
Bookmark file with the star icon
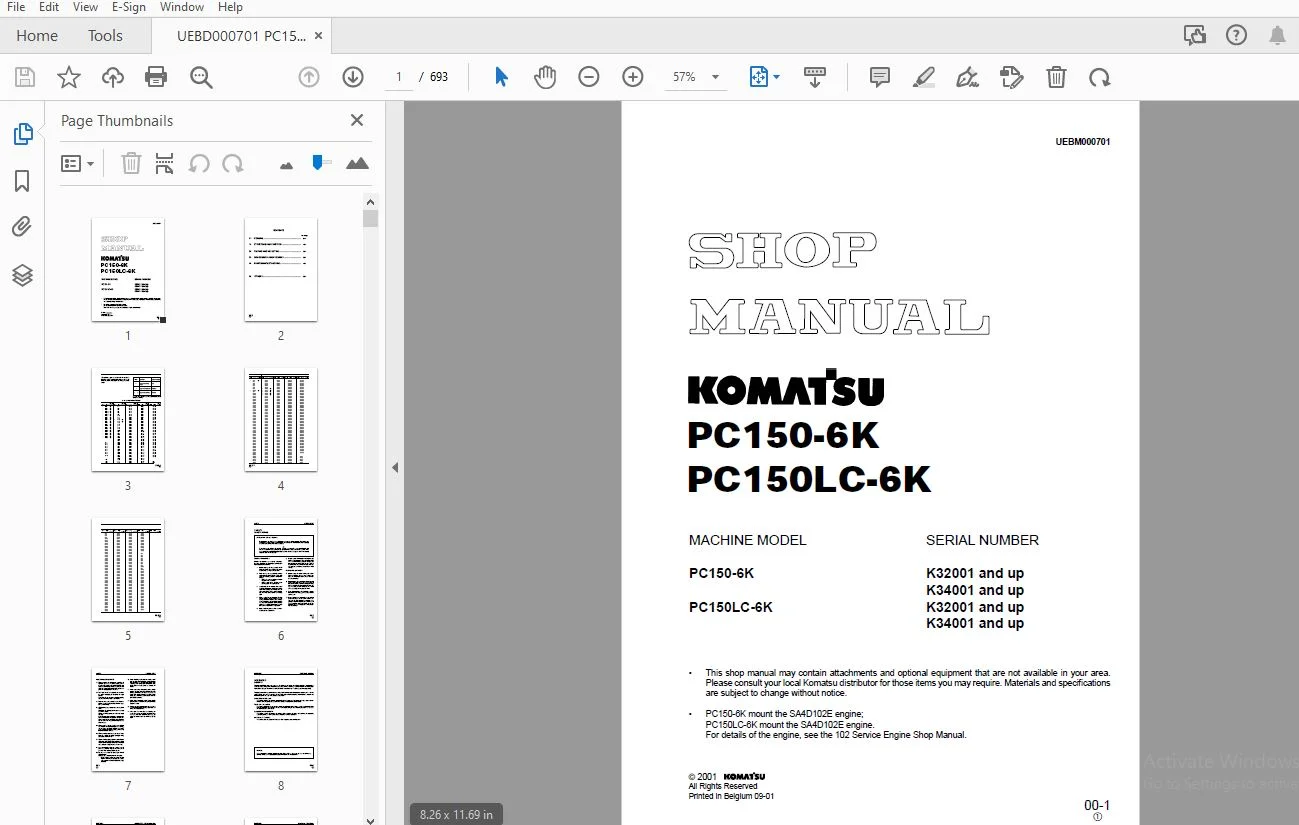(x=69, y=77)
